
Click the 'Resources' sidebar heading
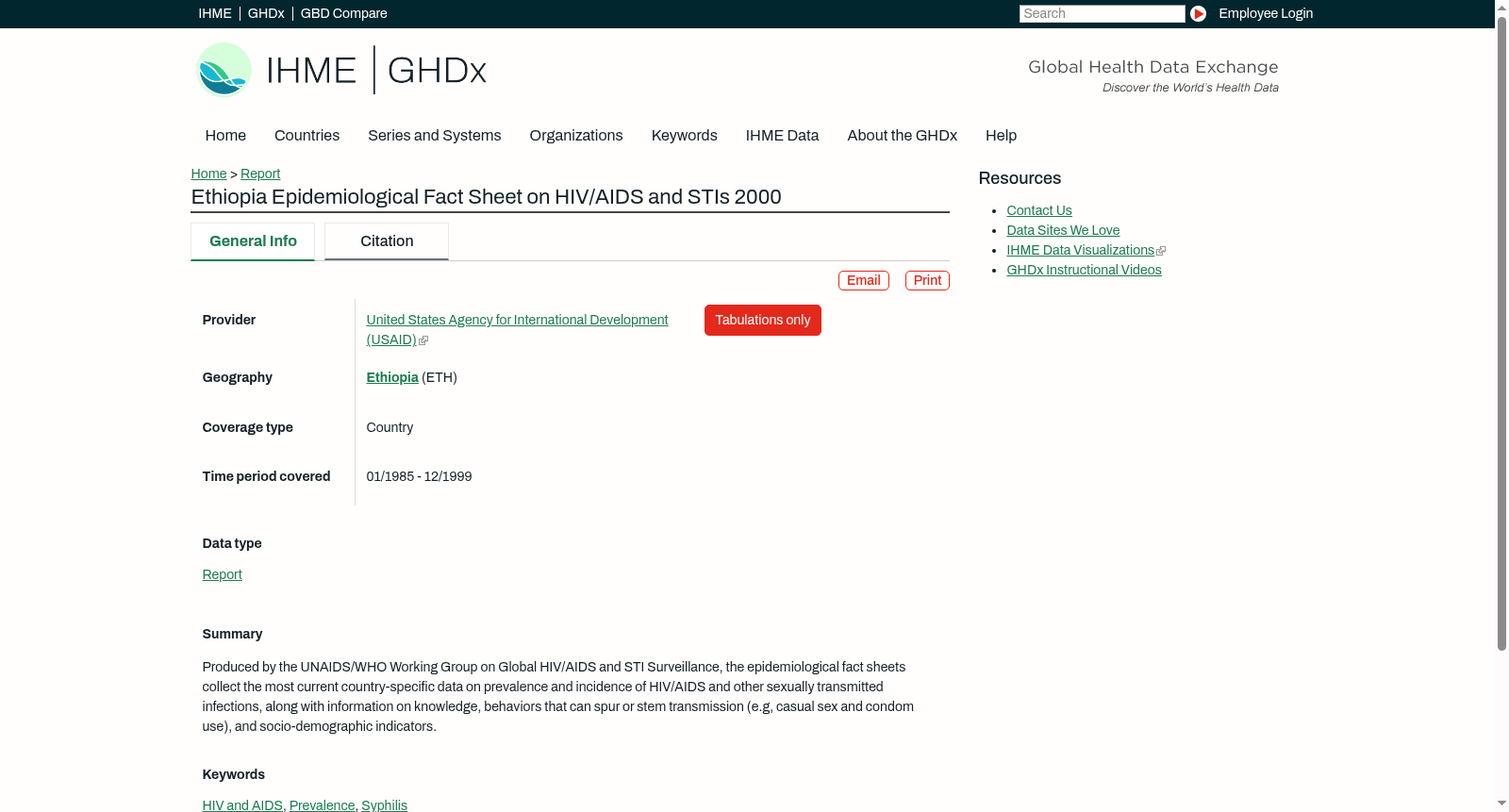click(x=1020, y=179)
